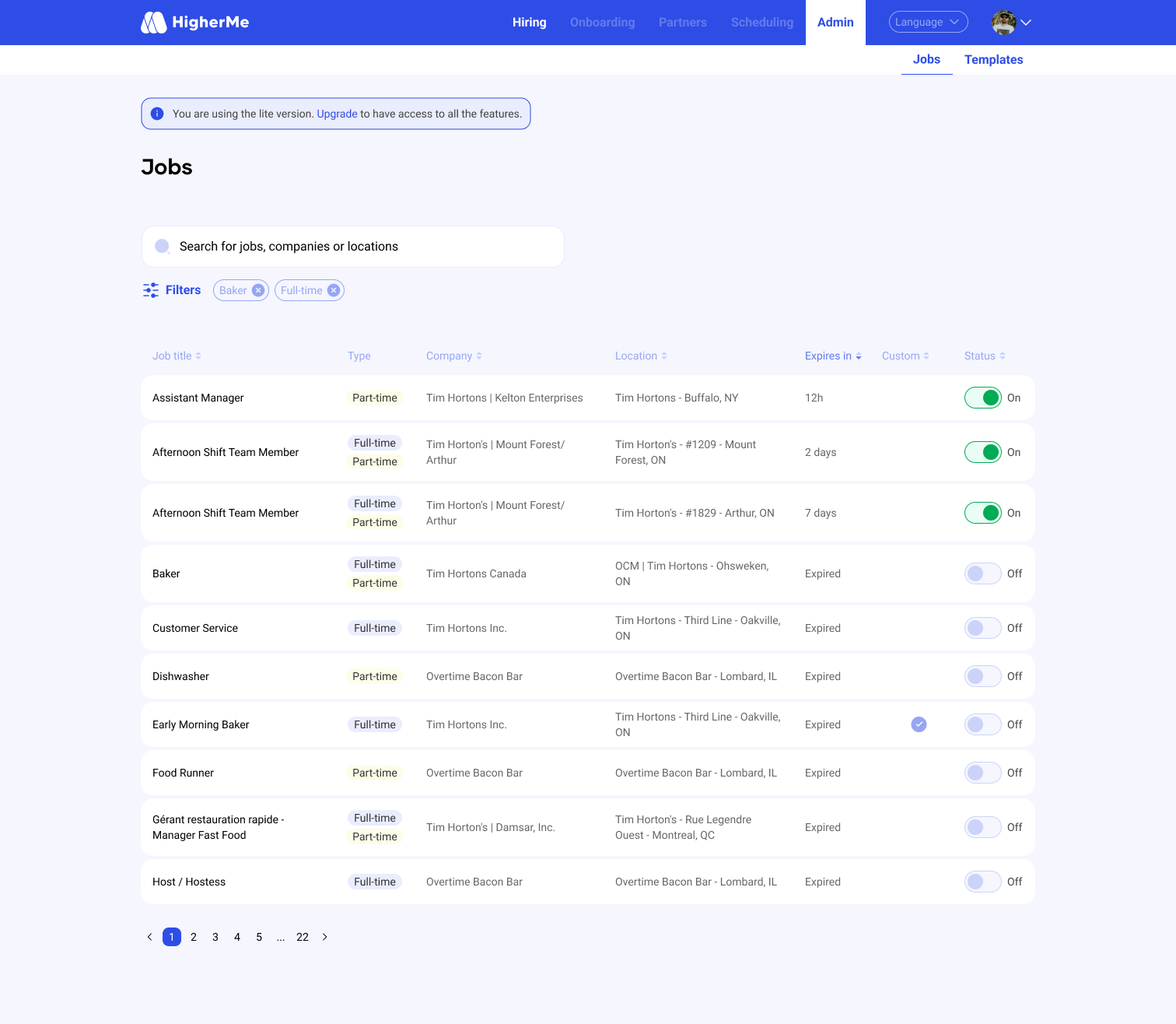Open the Baker job row
This screenshot has width=1176, height=1024.
tap(588, 573)
